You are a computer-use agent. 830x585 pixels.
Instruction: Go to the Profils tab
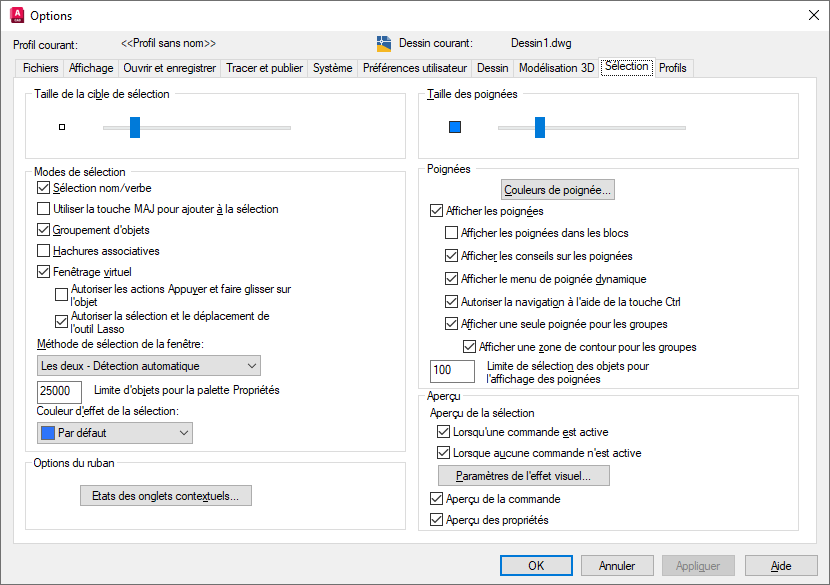[673, 68]
